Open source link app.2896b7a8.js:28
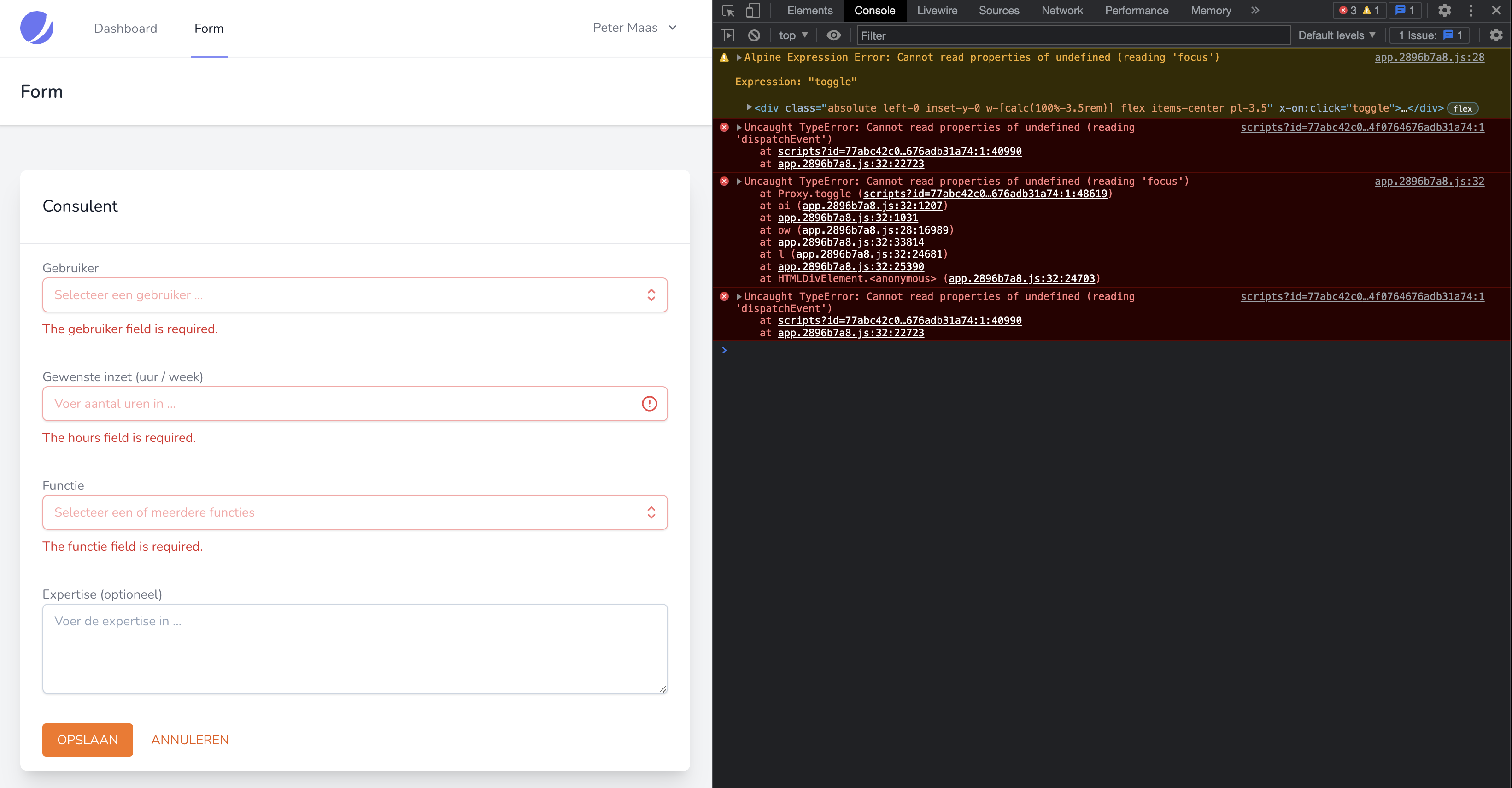 (1429, 58)
